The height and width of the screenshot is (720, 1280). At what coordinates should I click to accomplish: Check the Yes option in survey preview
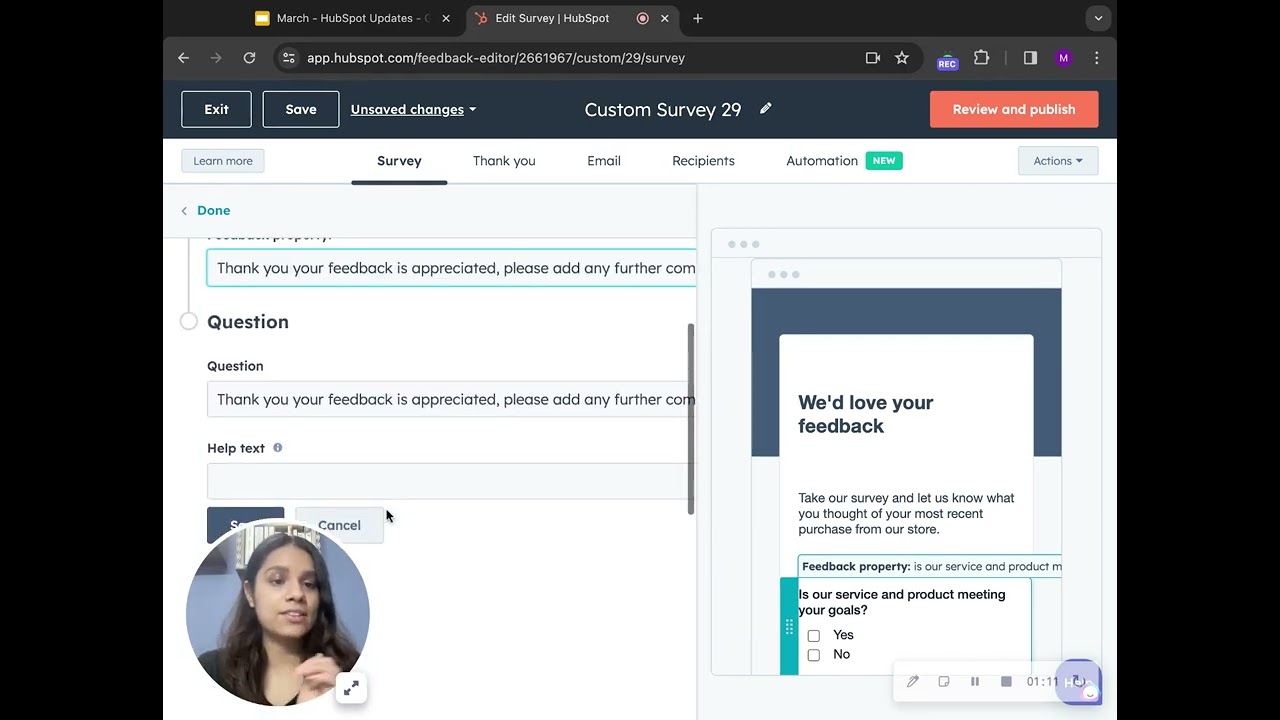(814, 636)
